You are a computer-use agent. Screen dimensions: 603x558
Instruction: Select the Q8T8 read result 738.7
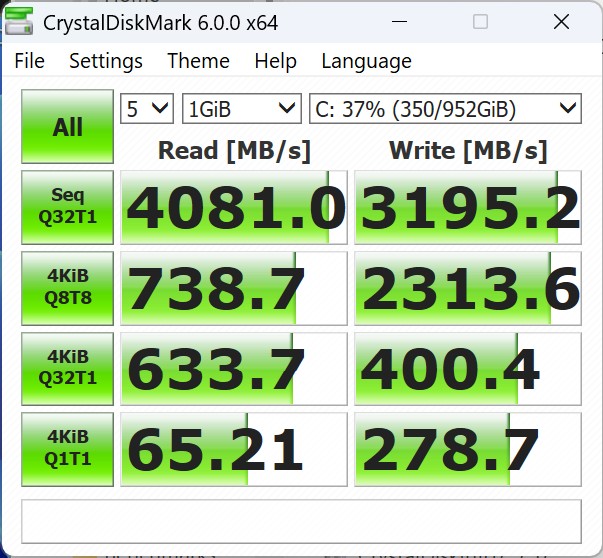(x=234, y=288)
